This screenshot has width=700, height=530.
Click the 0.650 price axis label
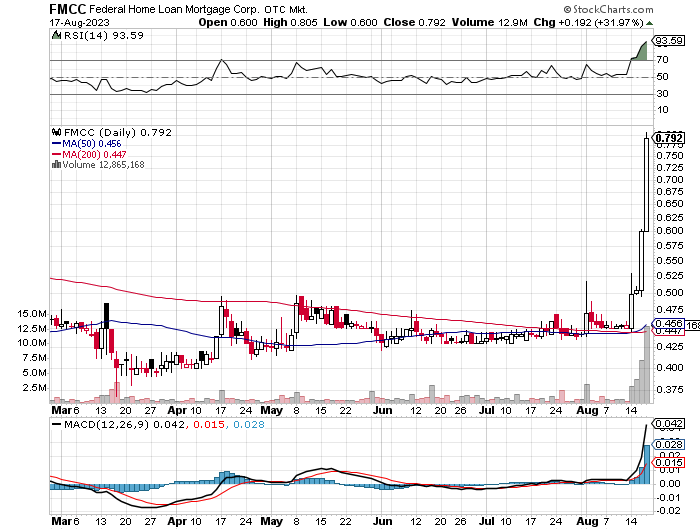pos(670,204)
